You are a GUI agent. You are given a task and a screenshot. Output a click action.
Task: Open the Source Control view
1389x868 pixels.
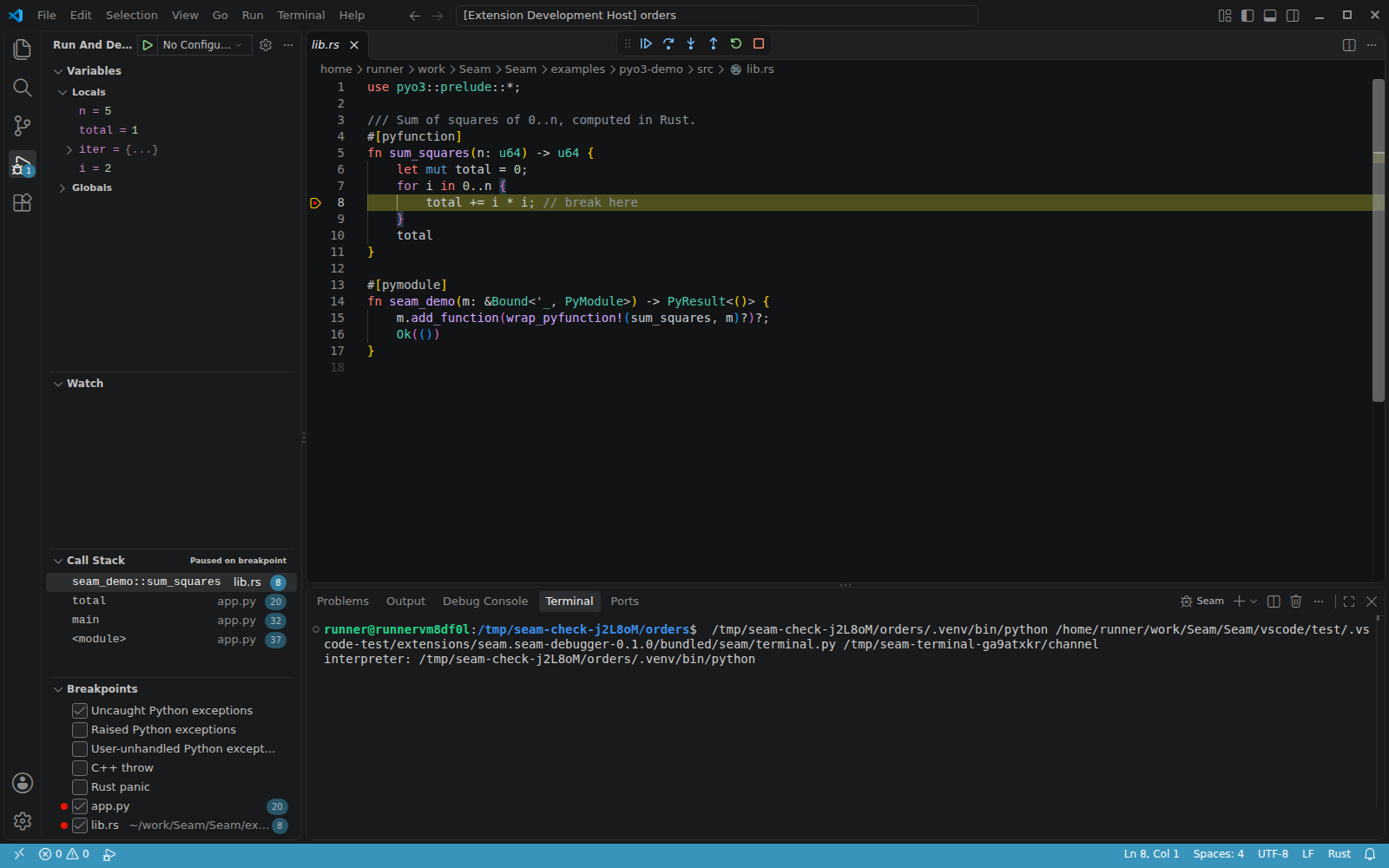pyautogui.click(x=23, y=126)
